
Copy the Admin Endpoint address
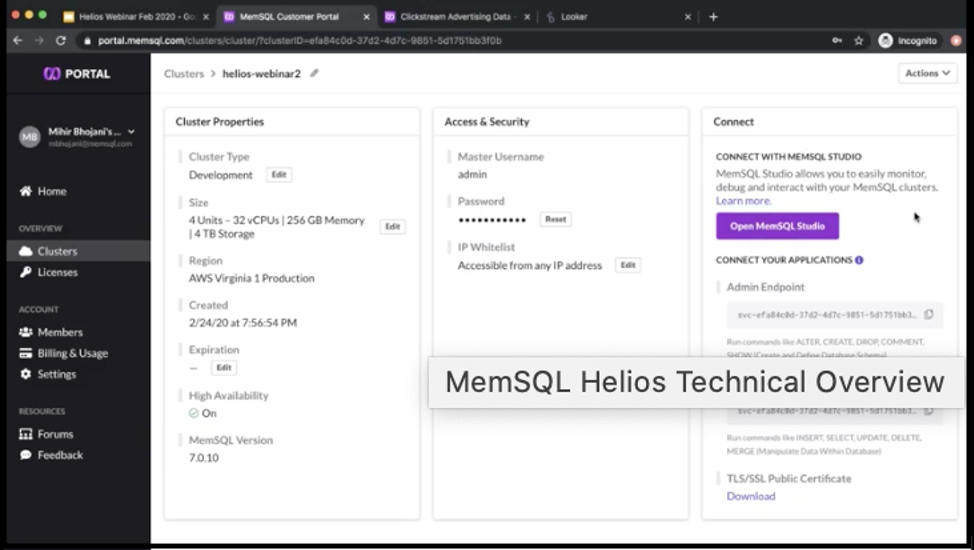click(929, 314)
